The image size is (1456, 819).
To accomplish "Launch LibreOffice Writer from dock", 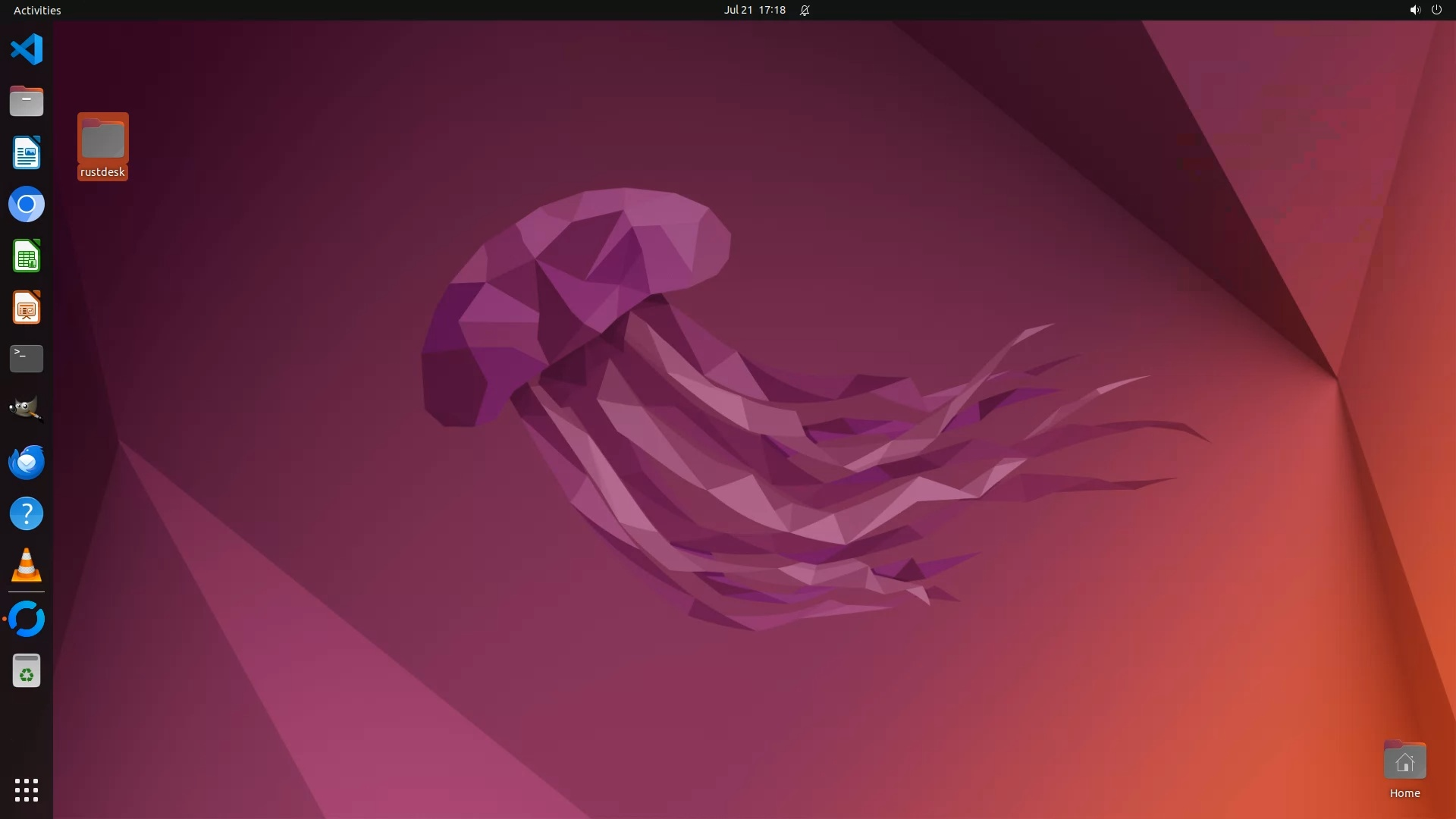I will [27, 152].
